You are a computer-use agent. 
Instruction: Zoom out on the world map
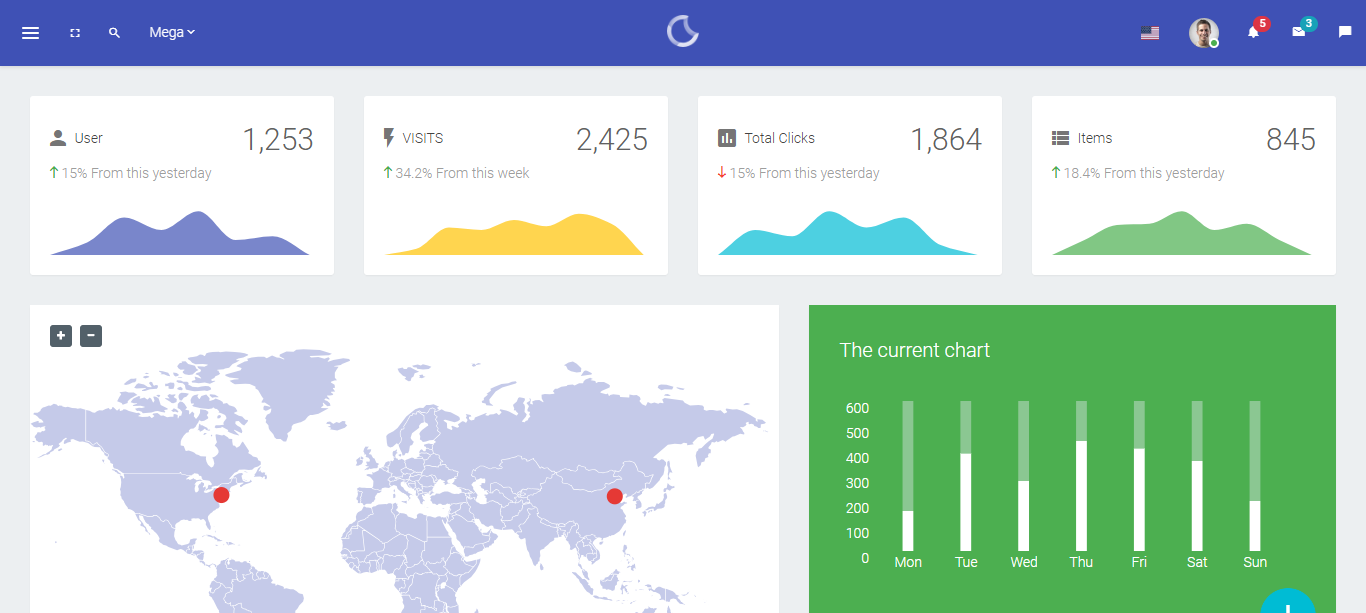[x=91, y=336]
